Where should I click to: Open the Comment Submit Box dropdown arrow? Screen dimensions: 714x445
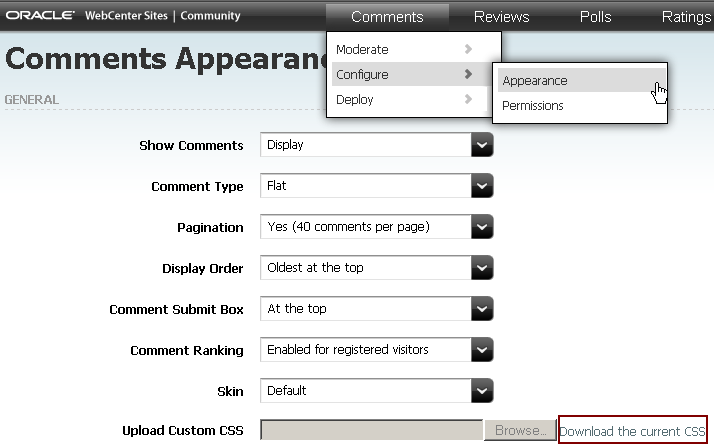point(482,309)
